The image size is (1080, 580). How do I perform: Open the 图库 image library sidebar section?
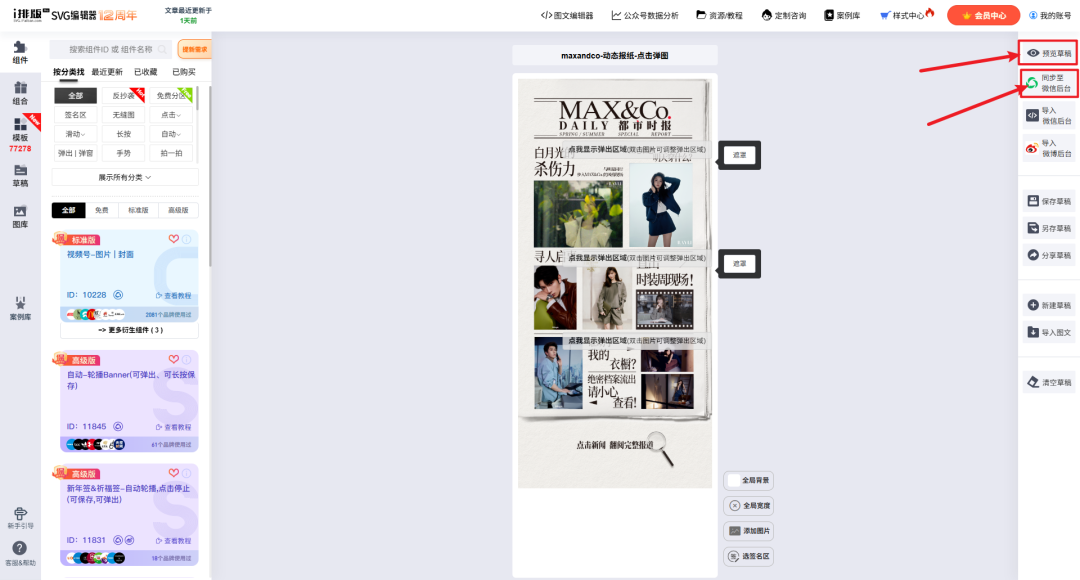coord(20,217)
